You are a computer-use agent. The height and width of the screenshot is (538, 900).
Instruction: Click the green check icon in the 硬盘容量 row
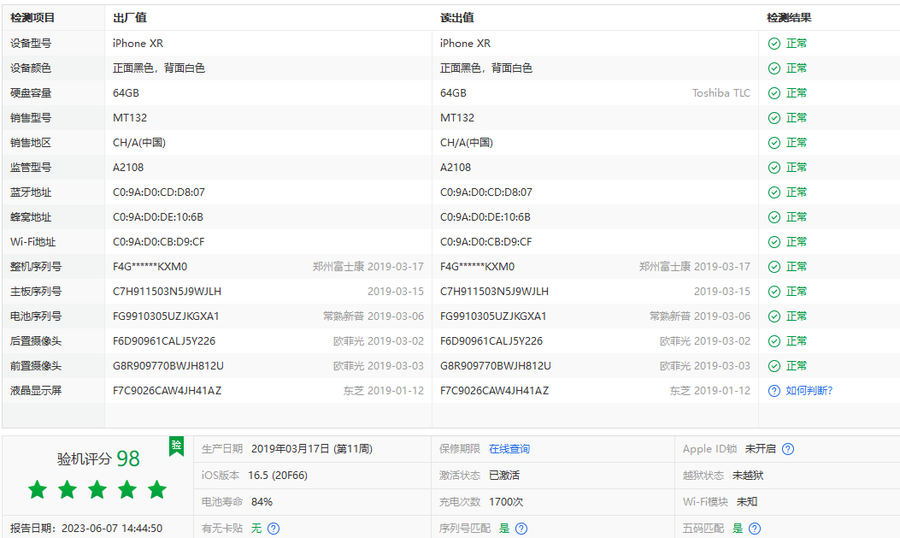point(774,93)
